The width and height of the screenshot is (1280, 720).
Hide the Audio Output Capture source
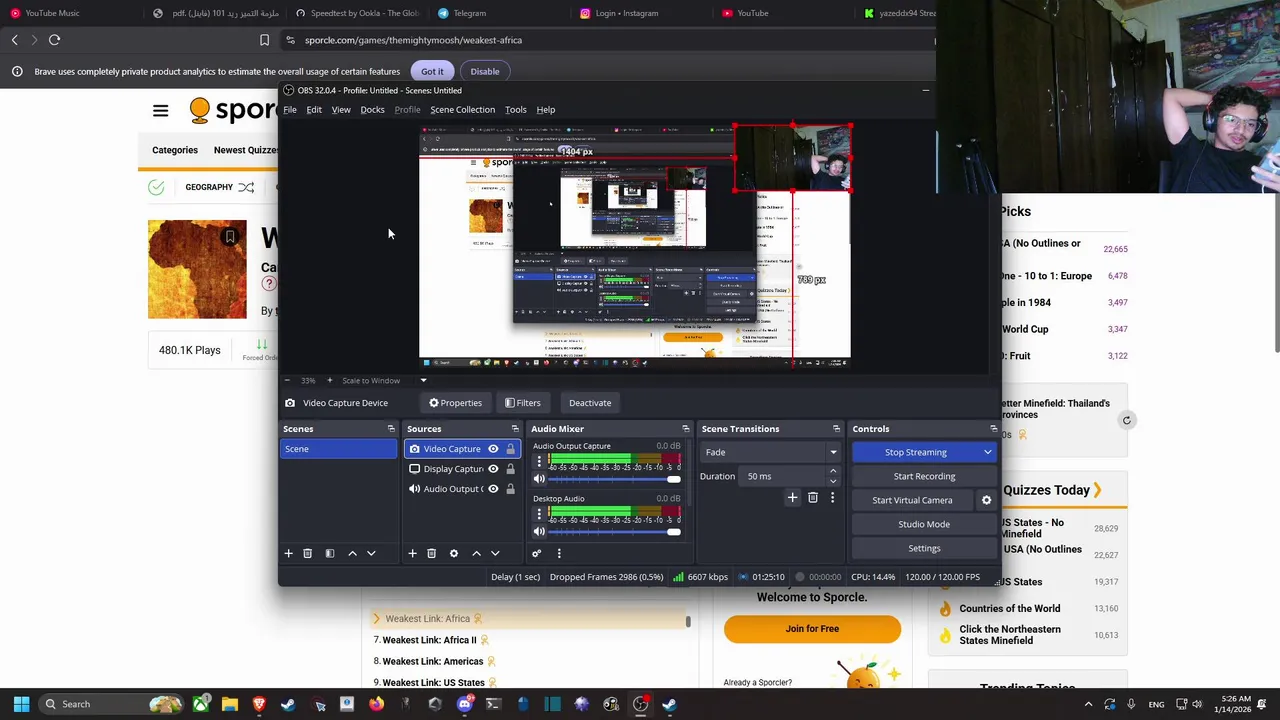point(493,489)
